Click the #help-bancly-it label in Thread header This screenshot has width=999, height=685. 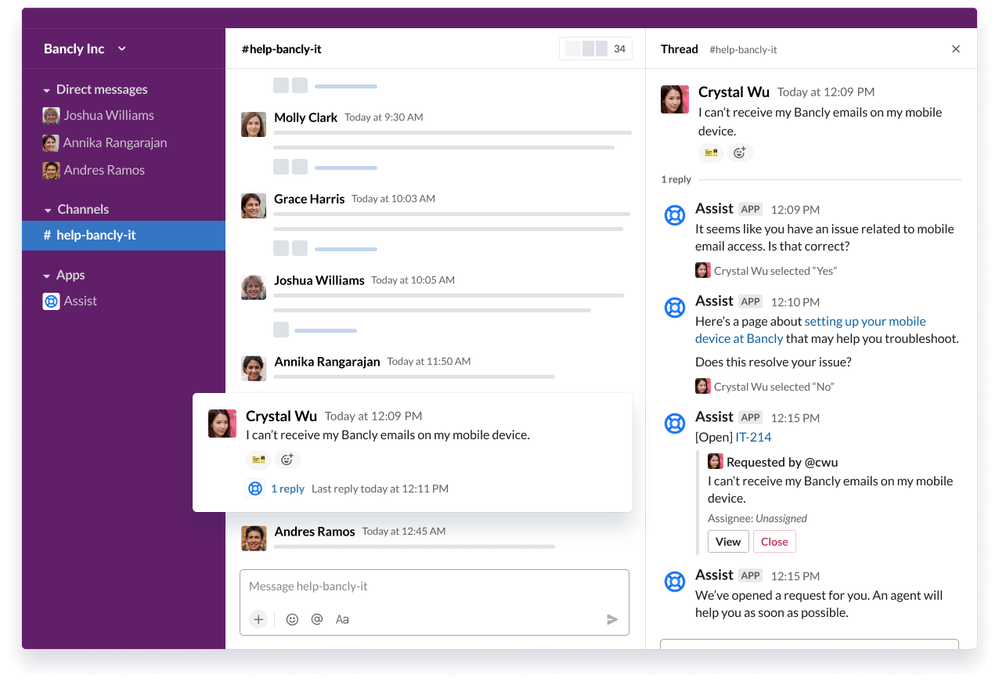pos(743,50)
